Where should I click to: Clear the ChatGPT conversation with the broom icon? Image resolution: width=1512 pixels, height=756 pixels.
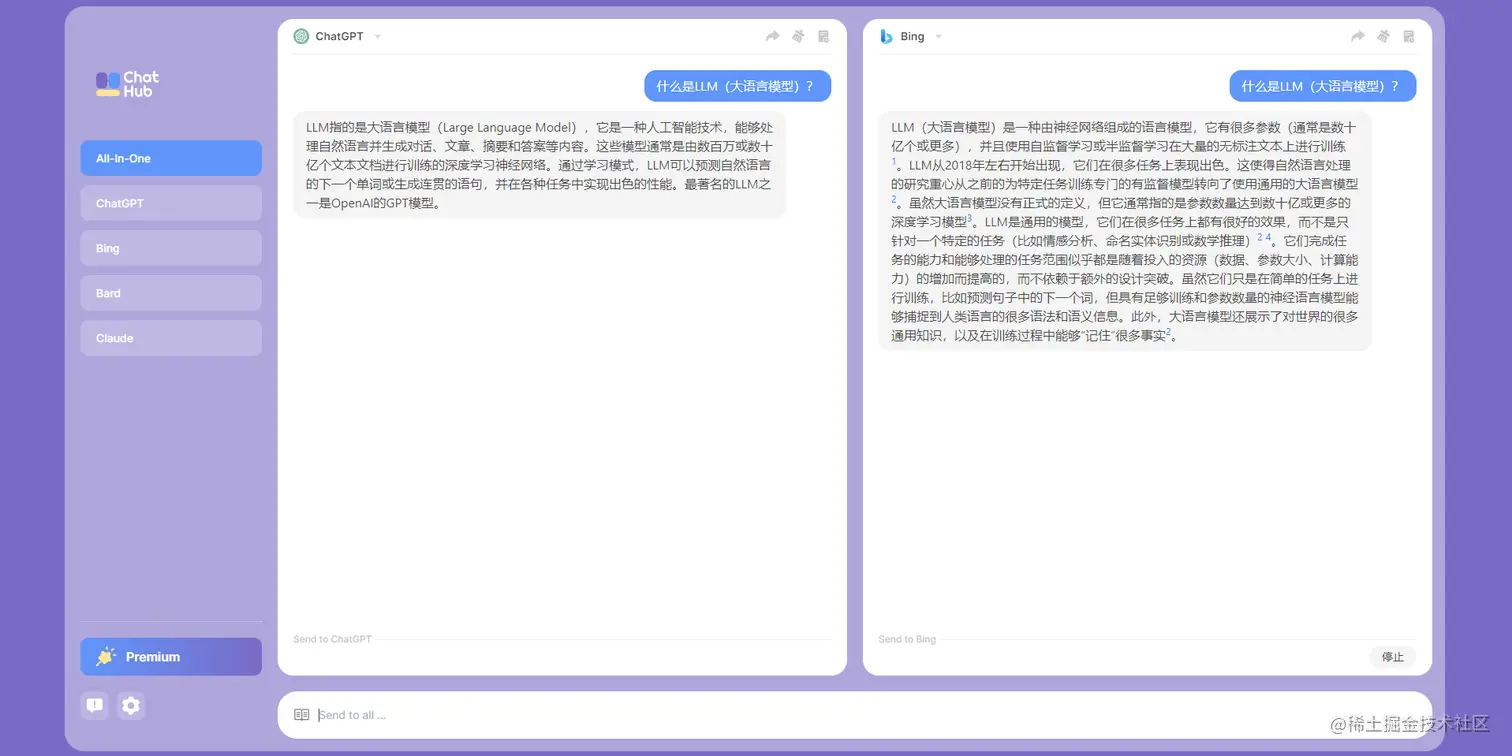tap(798, 37)
